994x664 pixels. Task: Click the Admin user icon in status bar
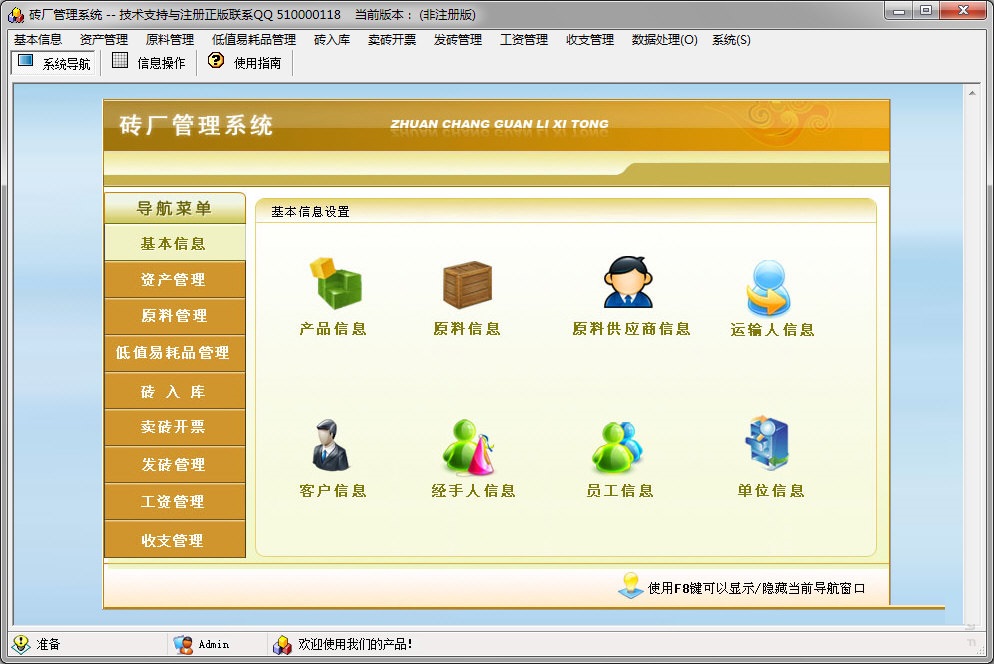pyautogui.click(x=181, y=644)
